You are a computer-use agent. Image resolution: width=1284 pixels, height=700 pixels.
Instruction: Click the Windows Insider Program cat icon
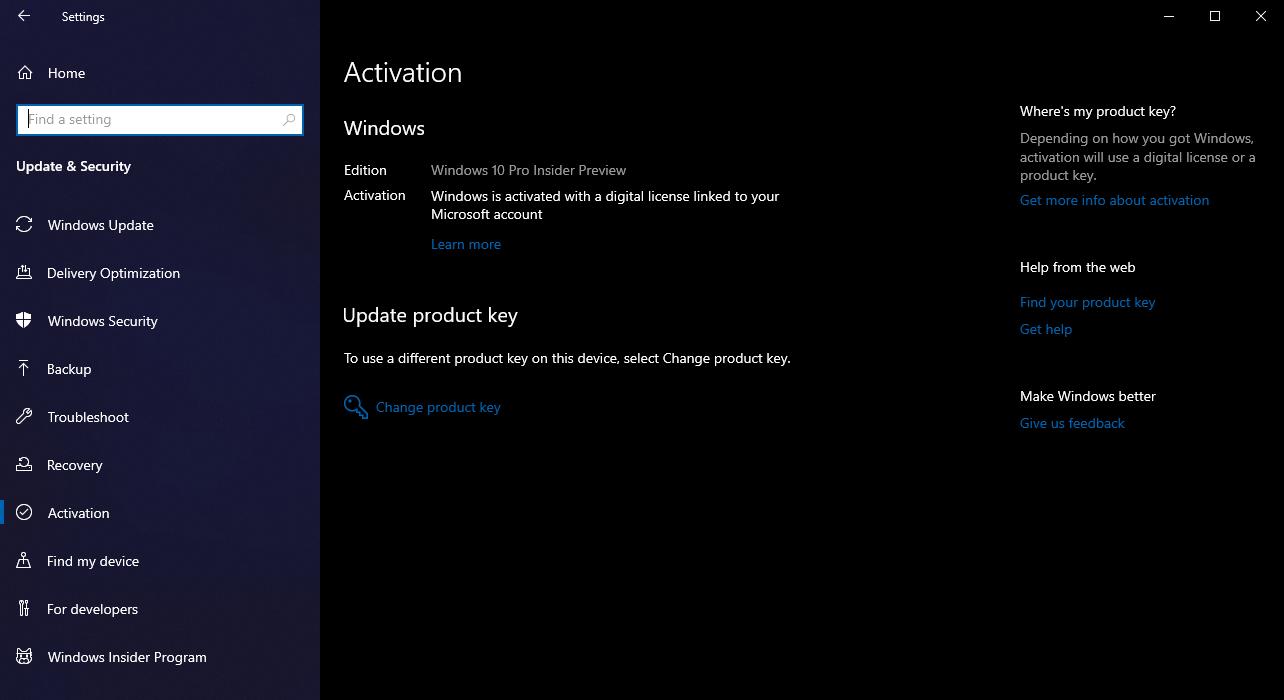[25, 657]
